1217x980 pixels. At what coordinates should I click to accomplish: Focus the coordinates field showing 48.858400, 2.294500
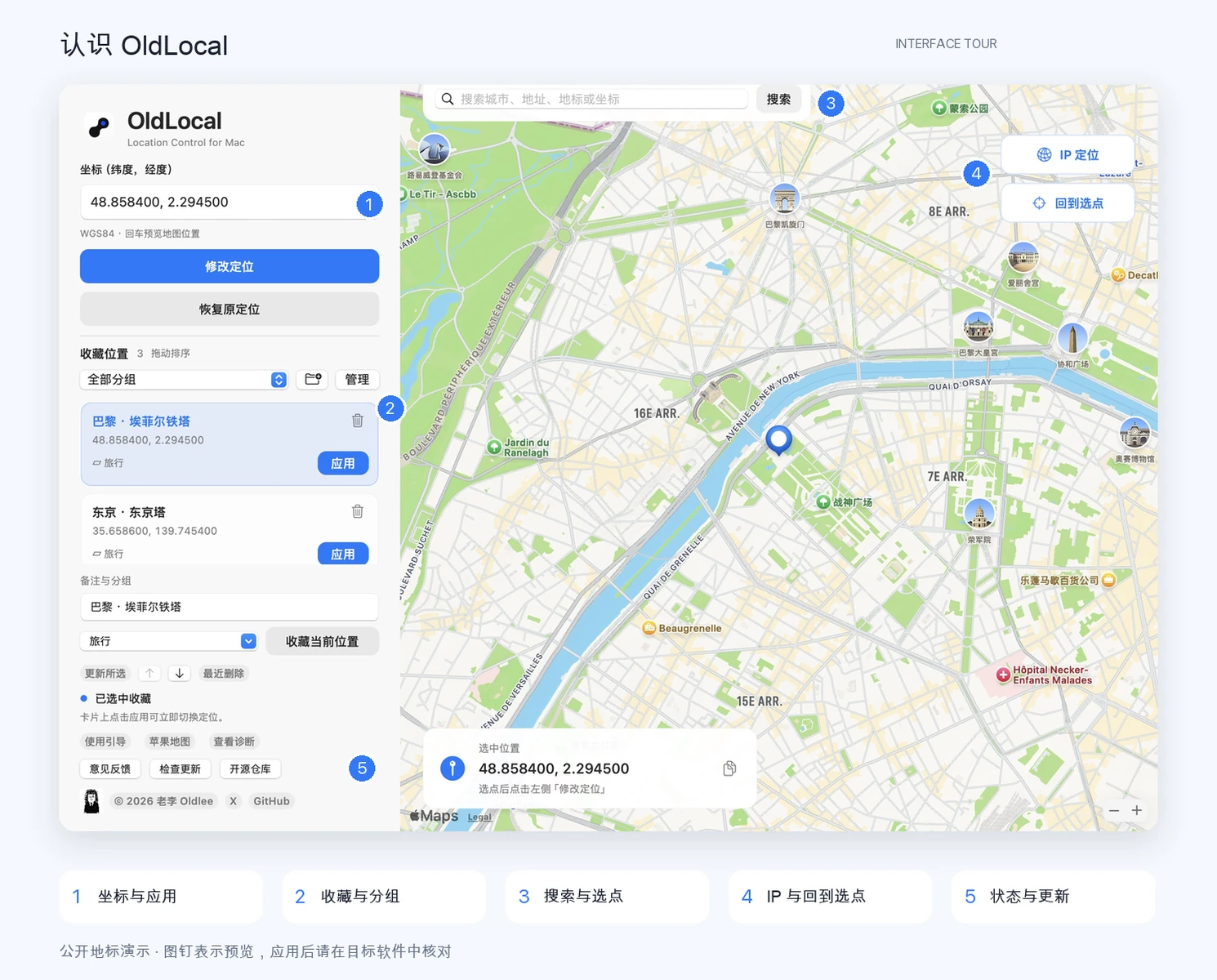pyautogui.click(x=230, y=202)
